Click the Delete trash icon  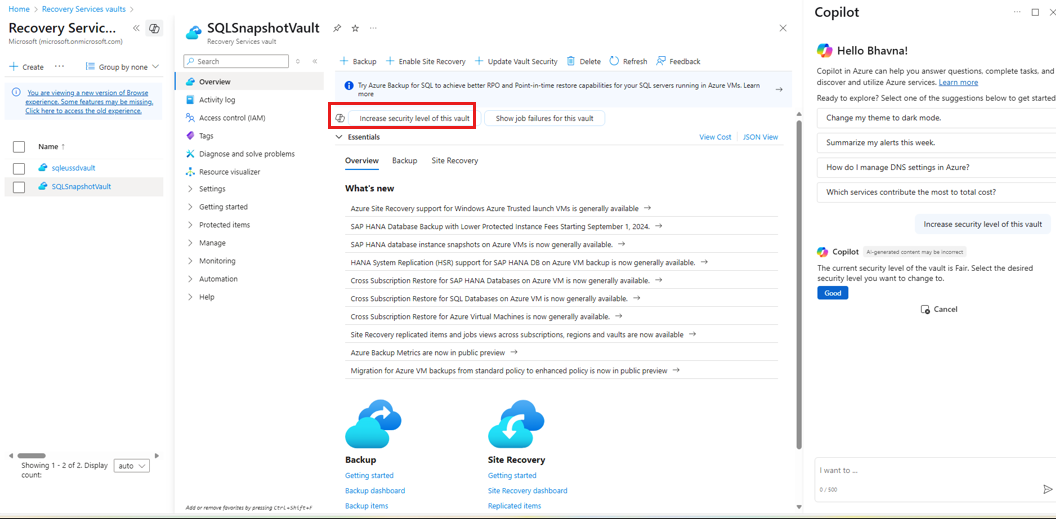[x=571, y=61]
